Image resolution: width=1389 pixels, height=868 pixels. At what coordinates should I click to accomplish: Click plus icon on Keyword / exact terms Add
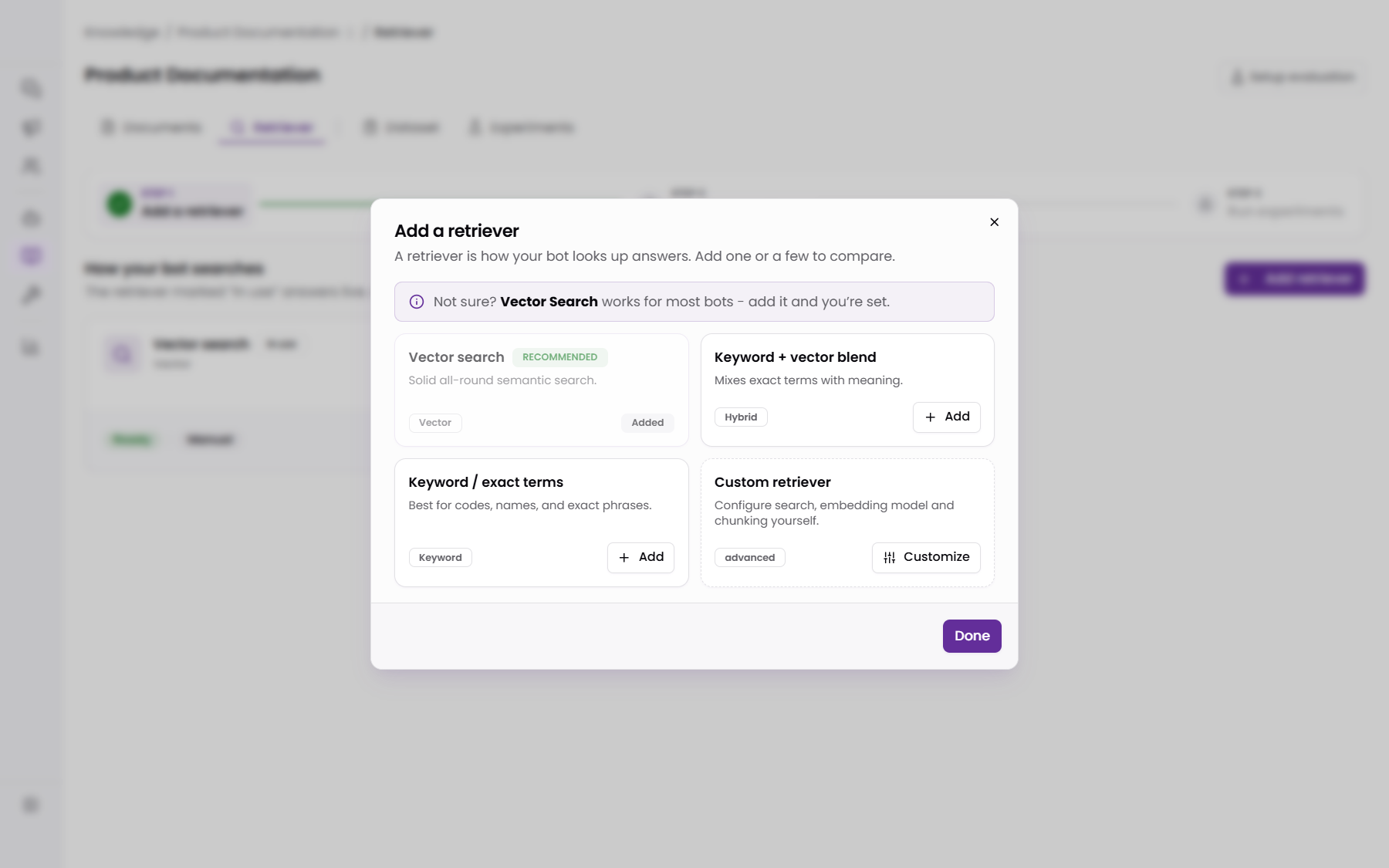coord(624,558)
